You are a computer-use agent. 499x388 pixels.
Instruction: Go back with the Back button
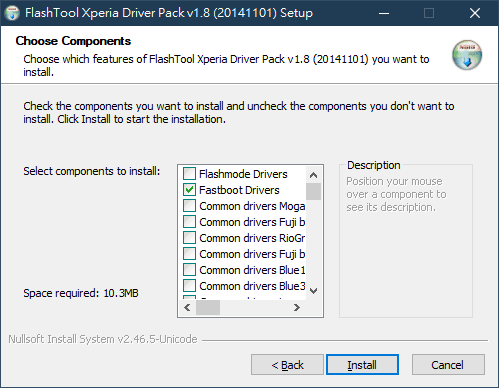(287, 365)
